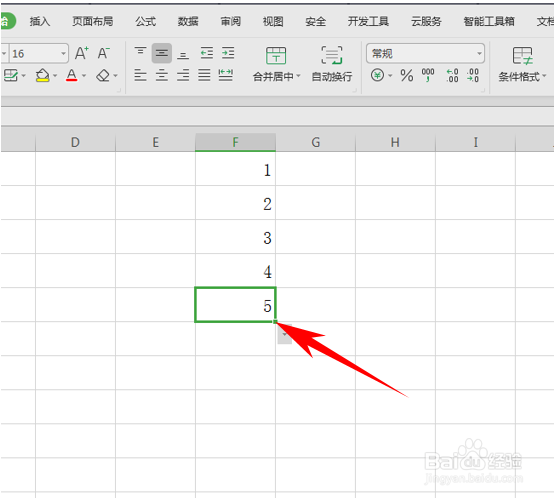Click the Merge and Center (合并居中) icon
554x498 pixels.
pyautogui.click(x=276, y=55)
